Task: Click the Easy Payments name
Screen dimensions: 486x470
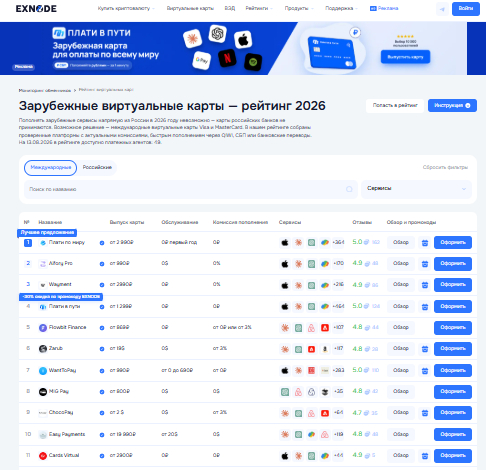Action: 67,434
